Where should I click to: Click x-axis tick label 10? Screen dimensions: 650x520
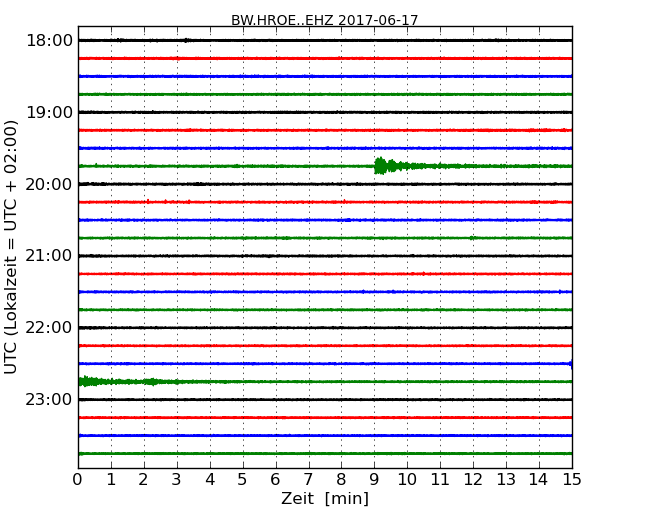(407, 480)
